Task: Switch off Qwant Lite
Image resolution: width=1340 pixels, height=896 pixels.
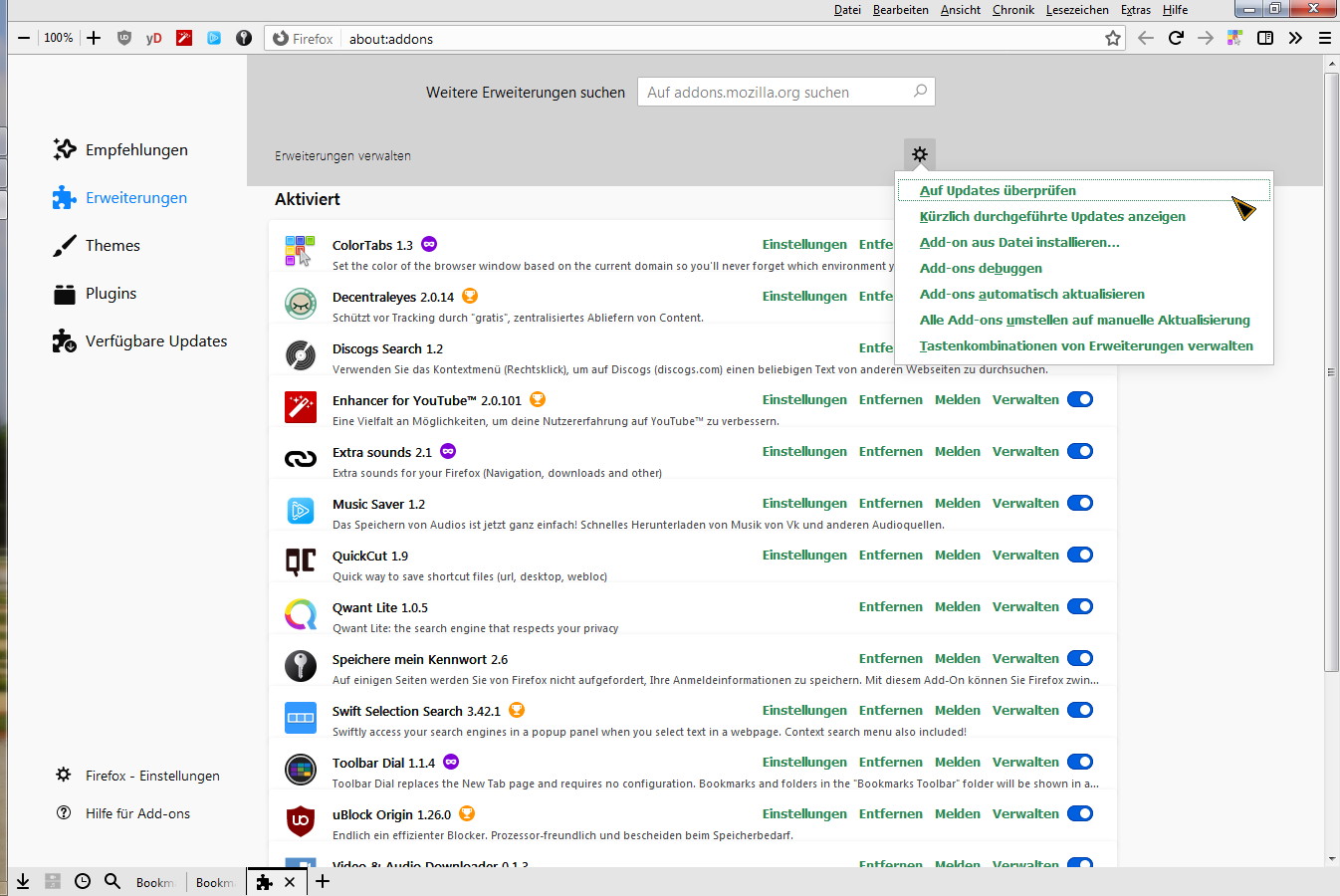Action: pos(1080,606)
